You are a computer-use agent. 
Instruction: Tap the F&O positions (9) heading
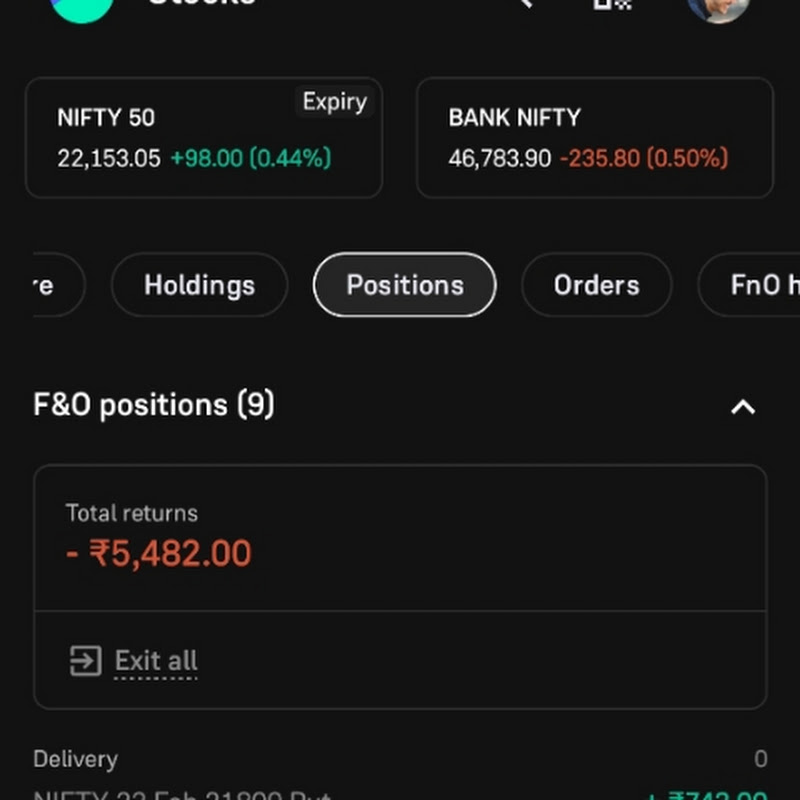pyautogui.click(x=154, y=405)
